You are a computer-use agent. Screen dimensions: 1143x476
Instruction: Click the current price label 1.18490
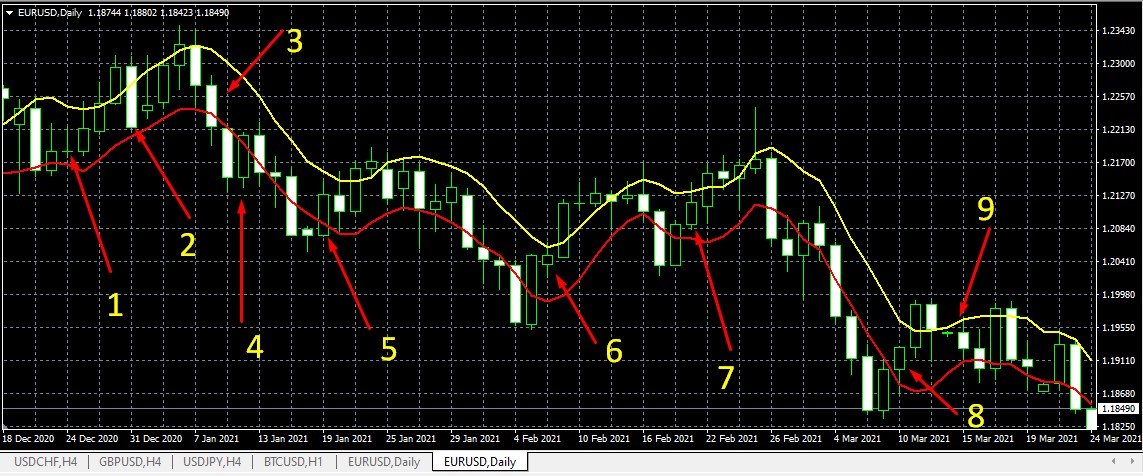(1118, 409)
